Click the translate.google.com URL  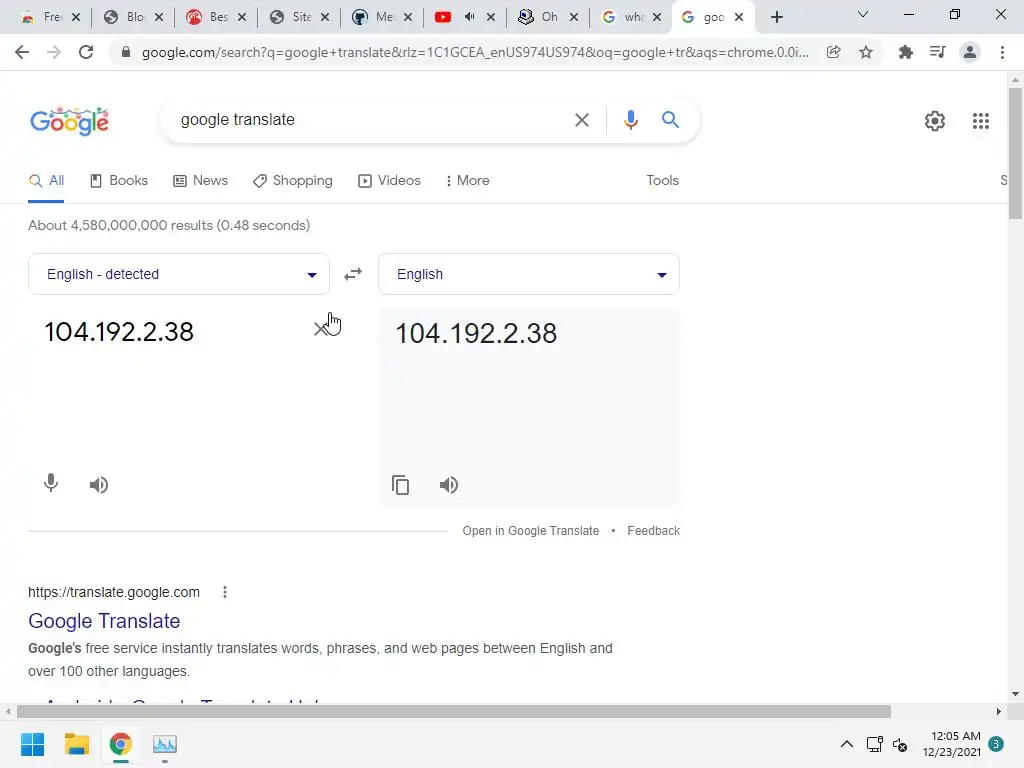click(114, 592)
